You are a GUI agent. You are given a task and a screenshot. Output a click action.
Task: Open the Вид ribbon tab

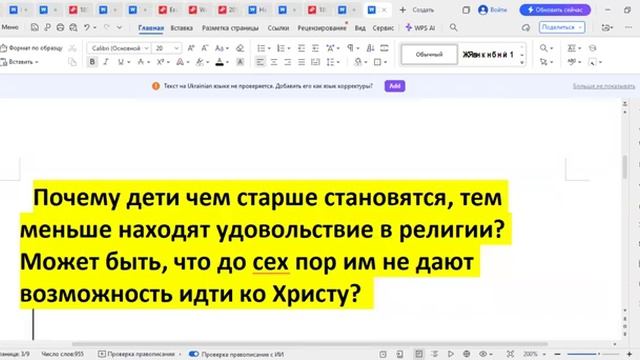(360, 28)
